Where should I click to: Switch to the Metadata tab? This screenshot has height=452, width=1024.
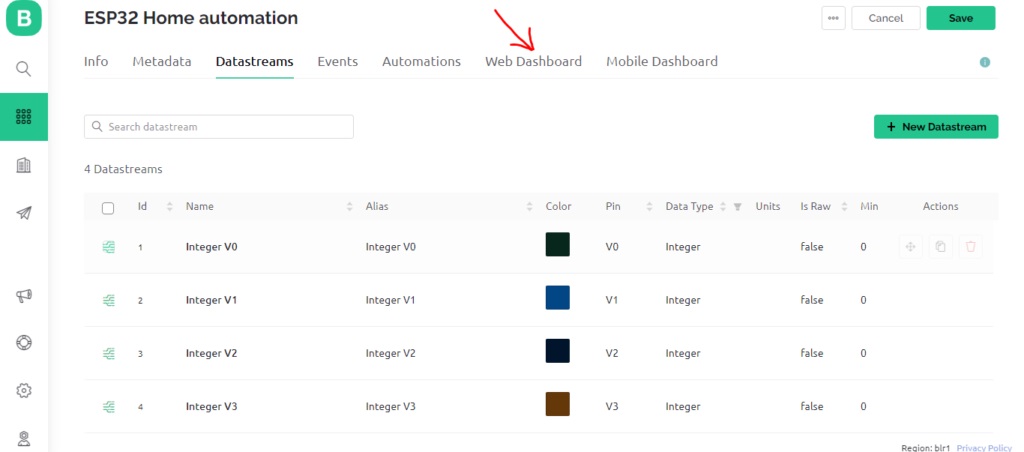click(x=162, y=61)
